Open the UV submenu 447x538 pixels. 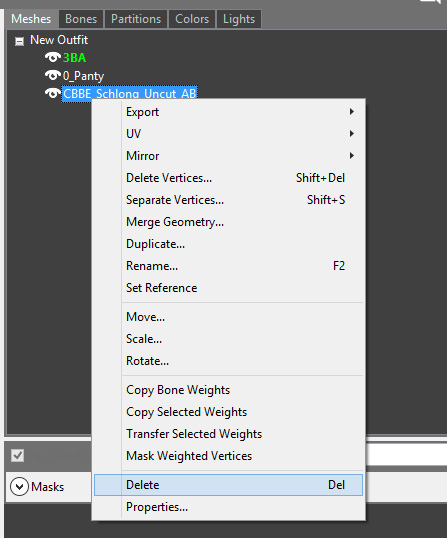228,134
